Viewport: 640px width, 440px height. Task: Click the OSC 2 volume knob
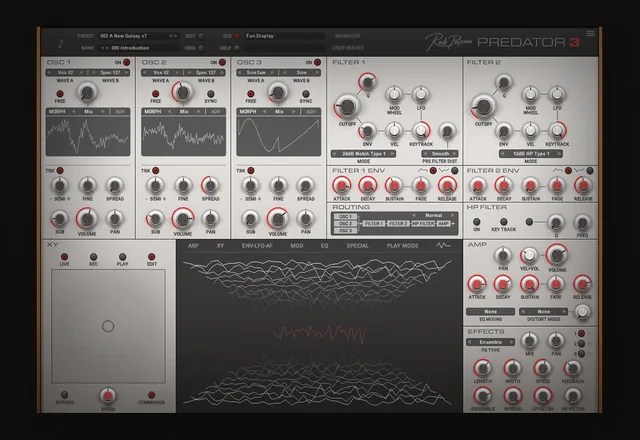[x=182, y=219]
